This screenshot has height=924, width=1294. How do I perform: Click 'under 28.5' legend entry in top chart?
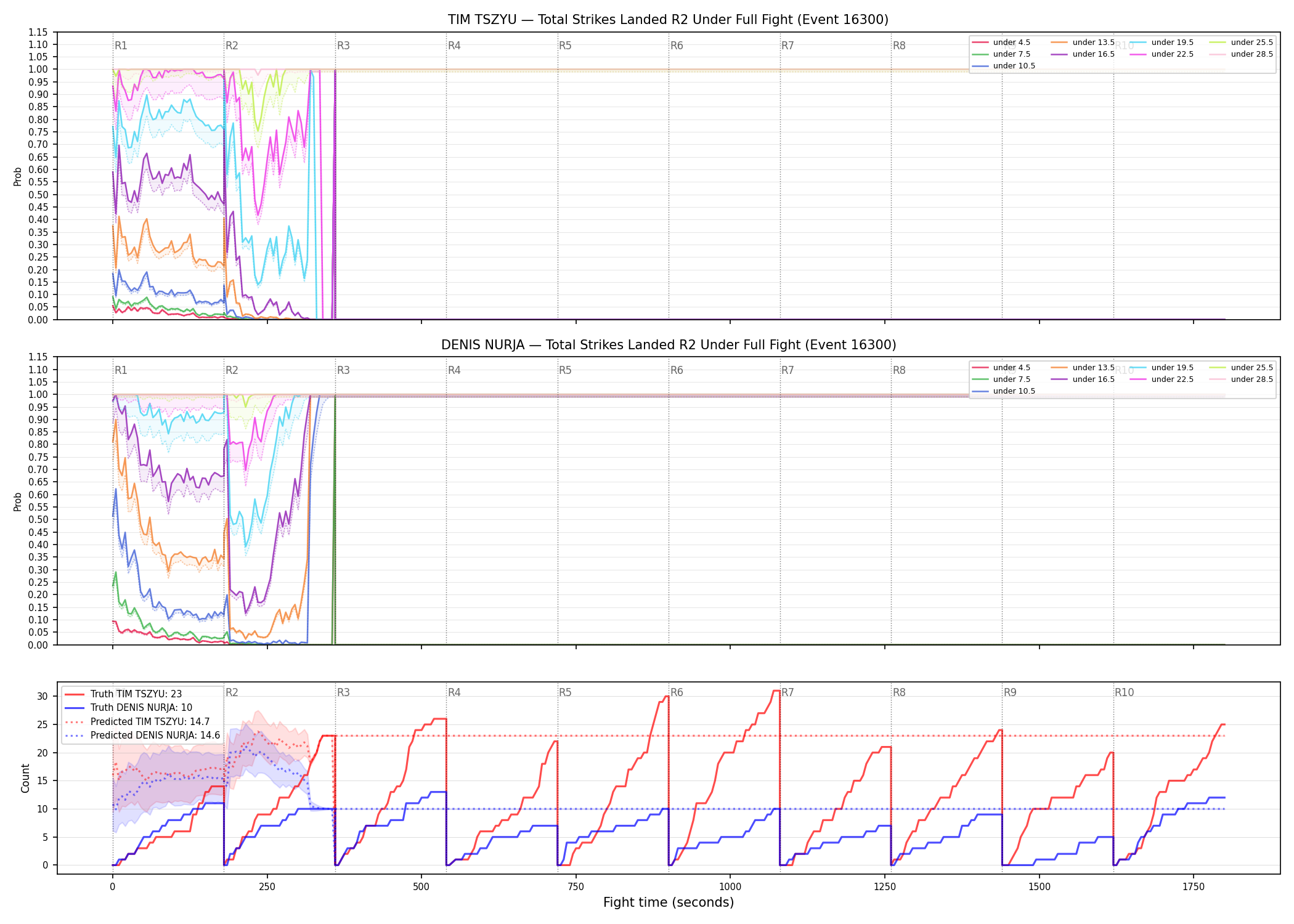click(1240, 54)
